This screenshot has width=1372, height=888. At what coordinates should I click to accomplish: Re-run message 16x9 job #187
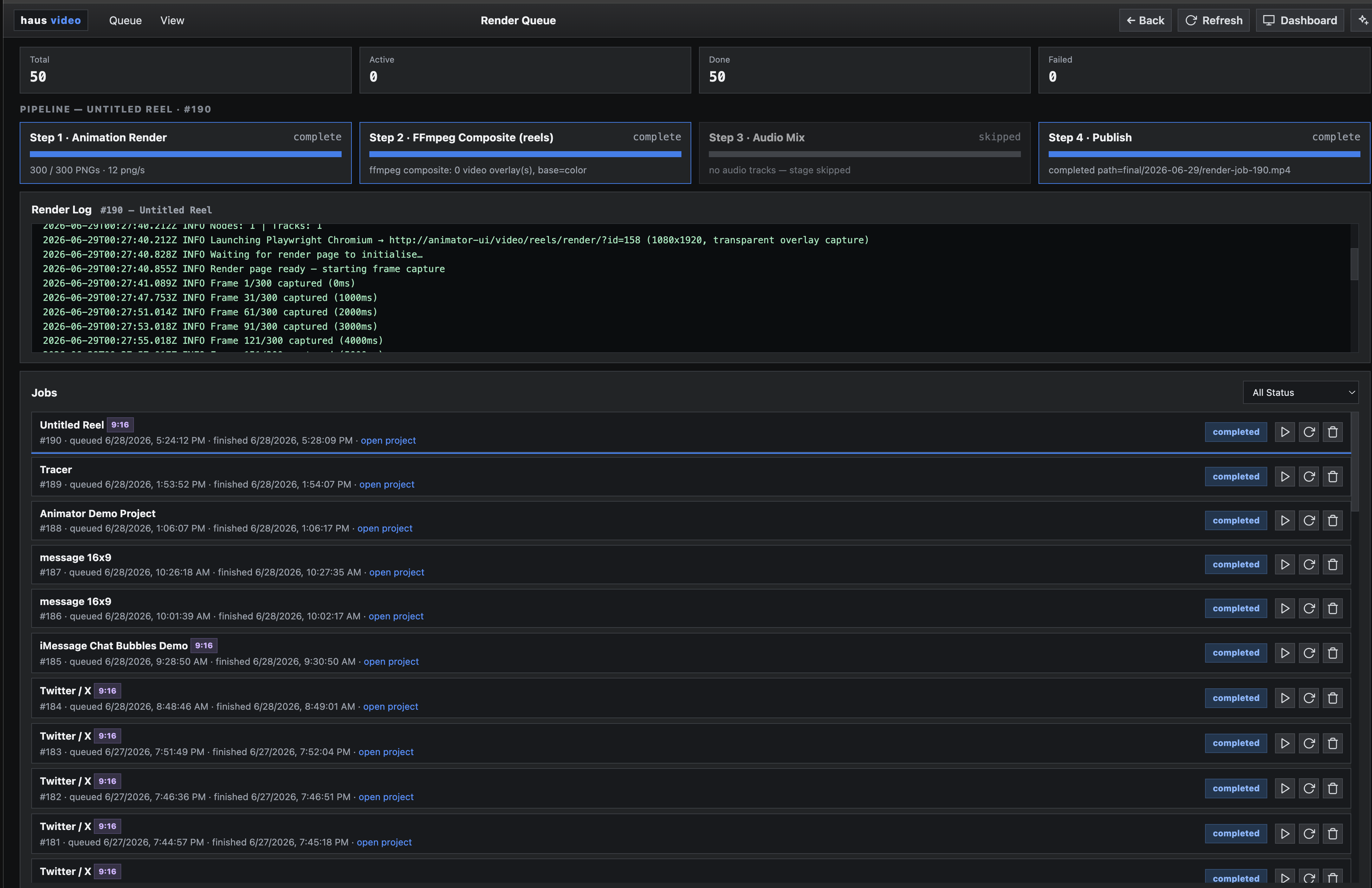point(1309,565)
